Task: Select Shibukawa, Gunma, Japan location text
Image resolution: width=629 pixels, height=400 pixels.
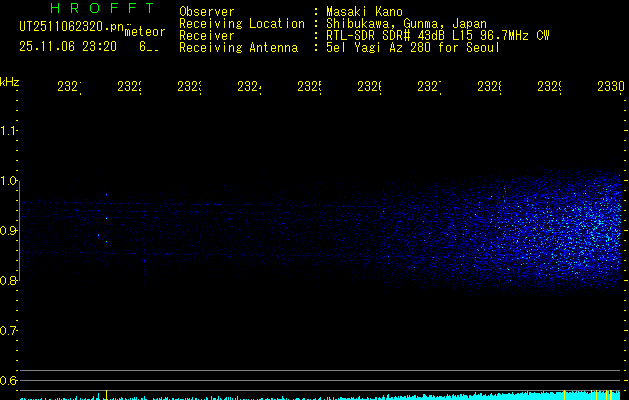Action: tap(406, 24)
